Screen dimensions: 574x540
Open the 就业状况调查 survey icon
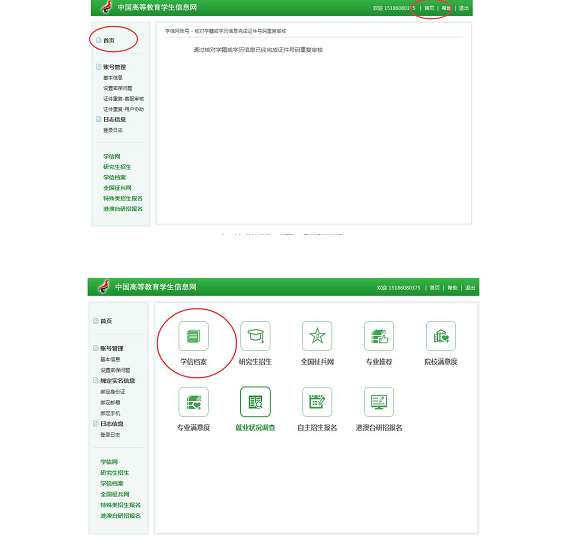click(255, 402)
